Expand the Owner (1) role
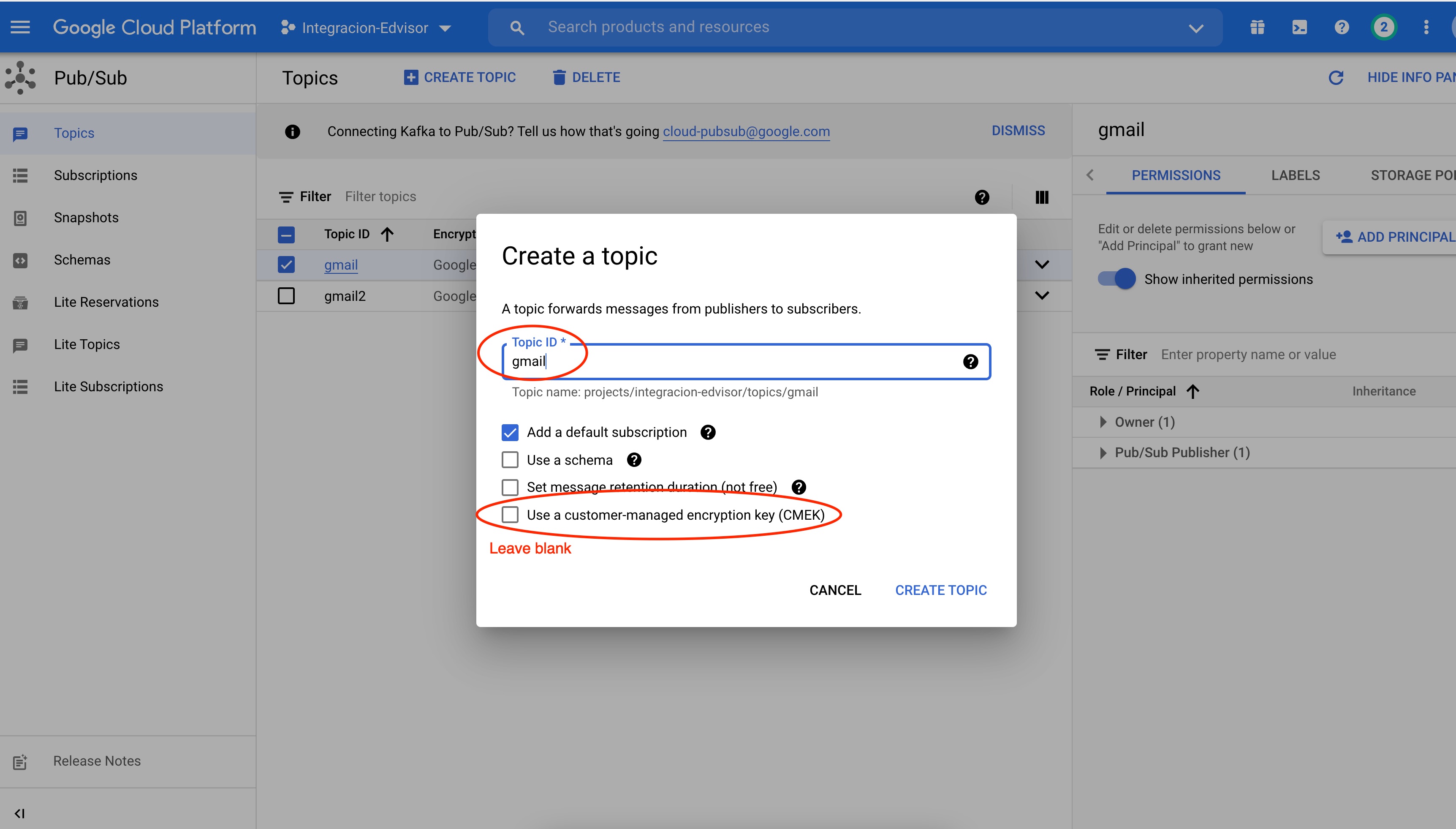This screenshot has width=1456, height=829. (1103, 422)
